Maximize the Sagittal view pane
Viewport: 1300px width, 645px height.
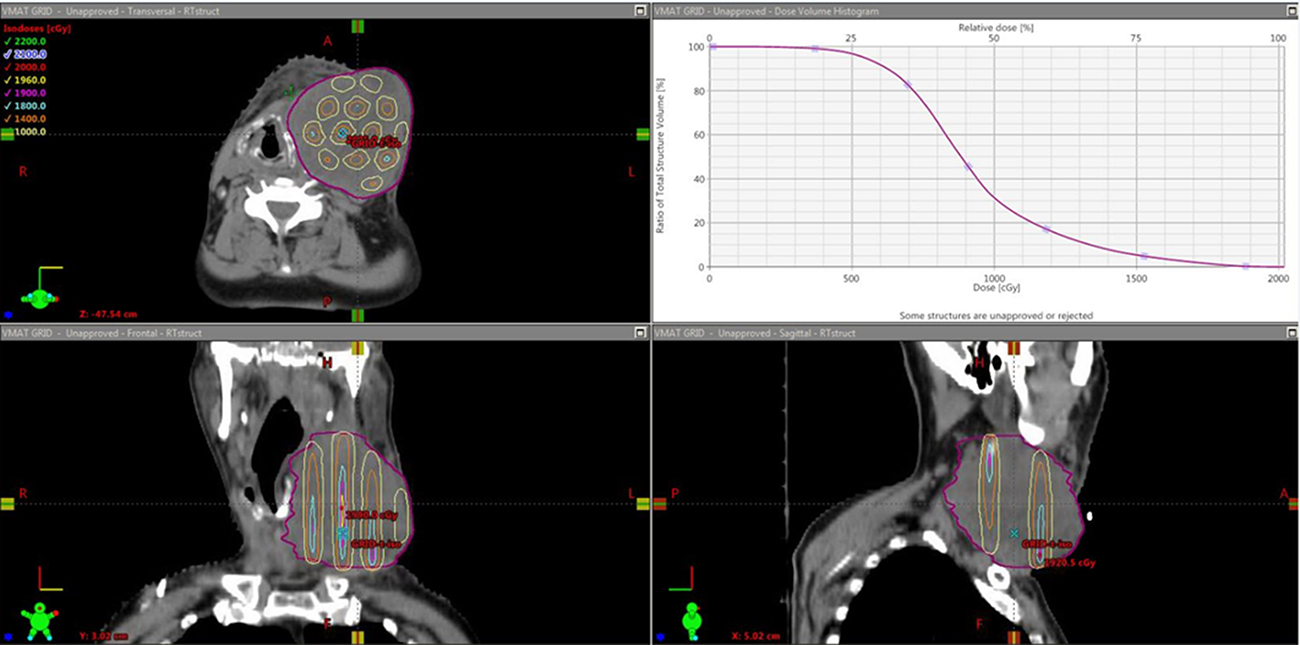tap(1291, 332)
